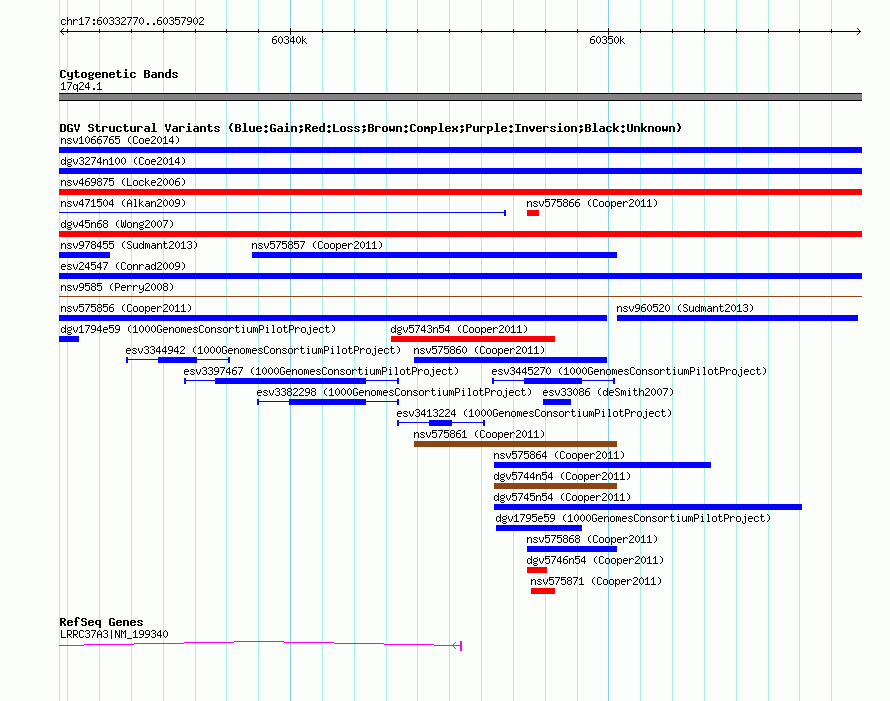Click the nsv978455 (Sudmant2013) label

[129, 245]
